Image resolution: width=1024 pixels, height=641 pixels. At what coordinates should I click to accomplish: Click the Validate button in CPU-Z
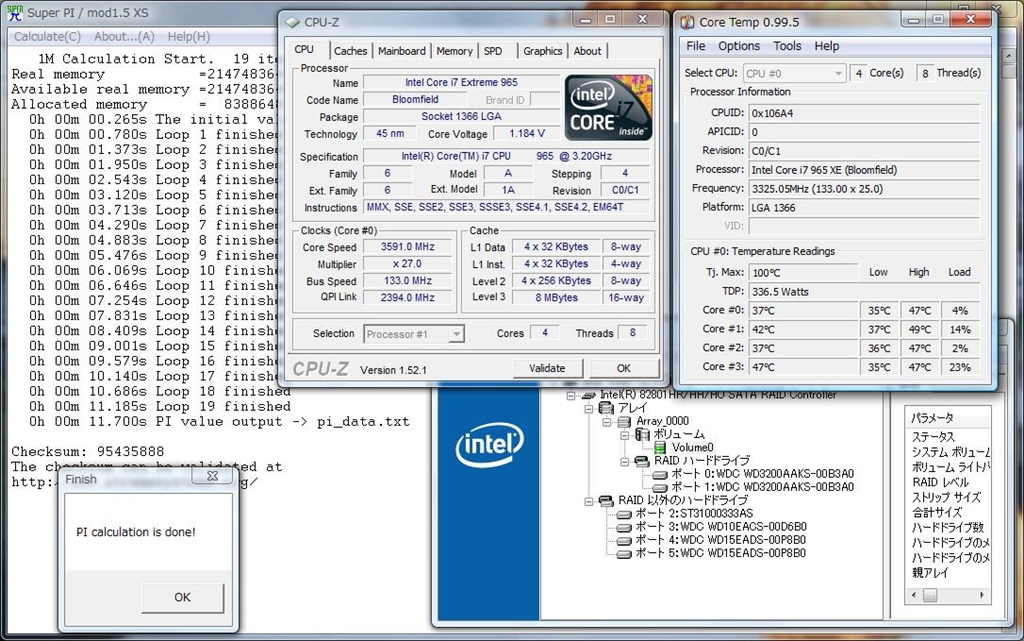click(547, 368)
